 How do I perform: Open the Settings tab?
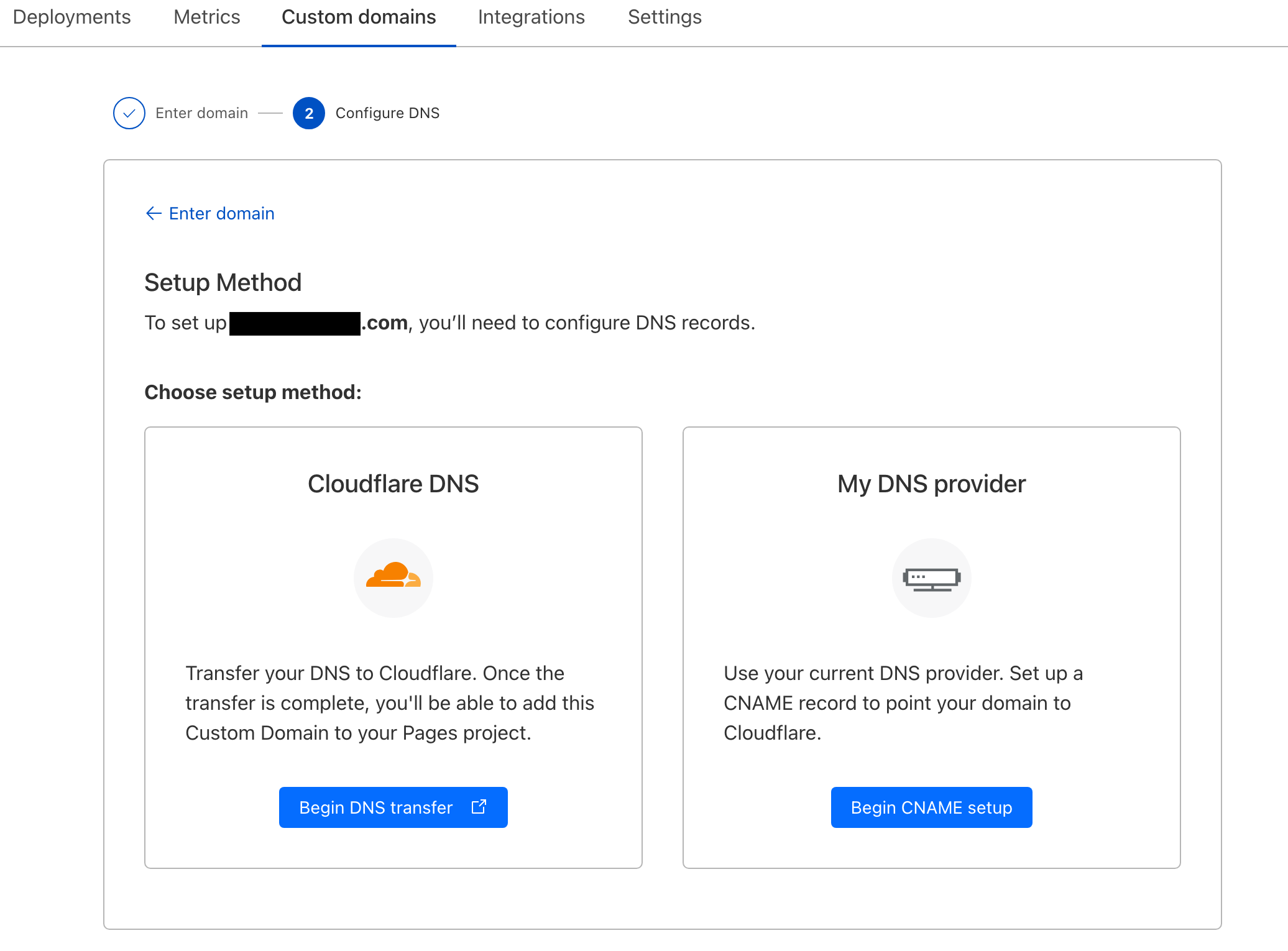tap(664, 17)
